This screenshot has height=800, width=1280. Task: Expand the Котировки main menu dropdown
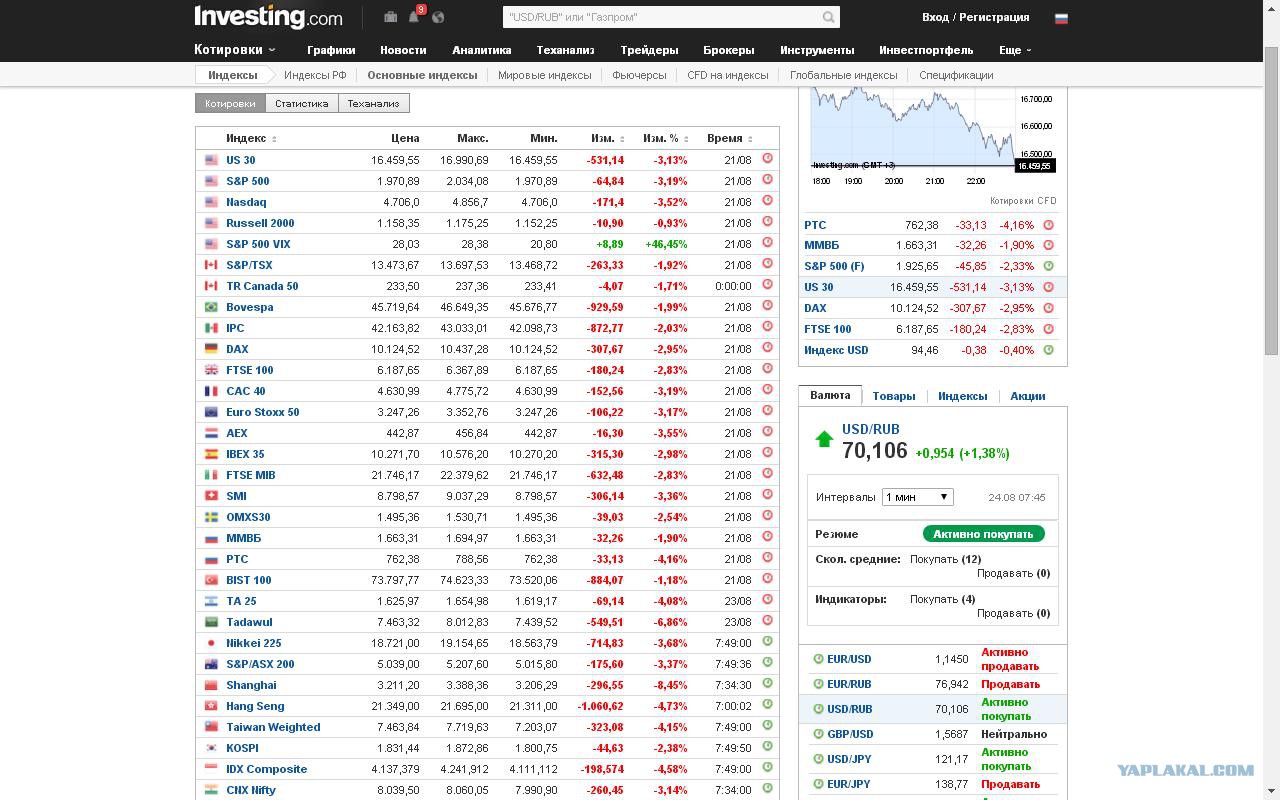click(235, 49)
